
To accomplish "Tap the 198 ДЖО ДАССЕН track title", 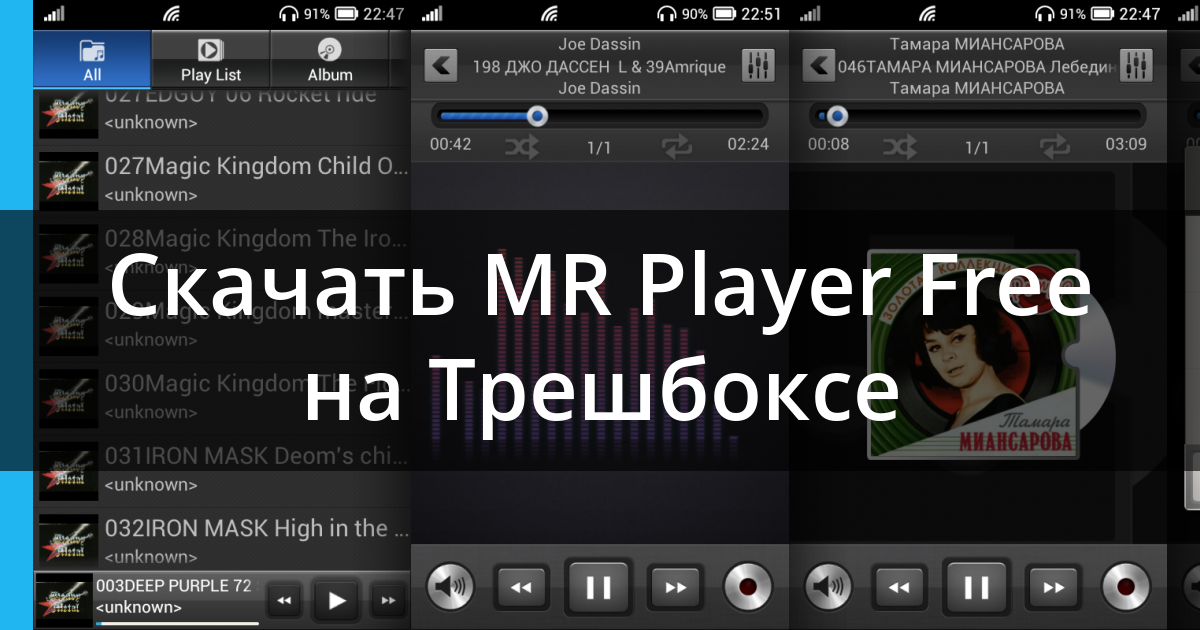I will tap(600, 66).
